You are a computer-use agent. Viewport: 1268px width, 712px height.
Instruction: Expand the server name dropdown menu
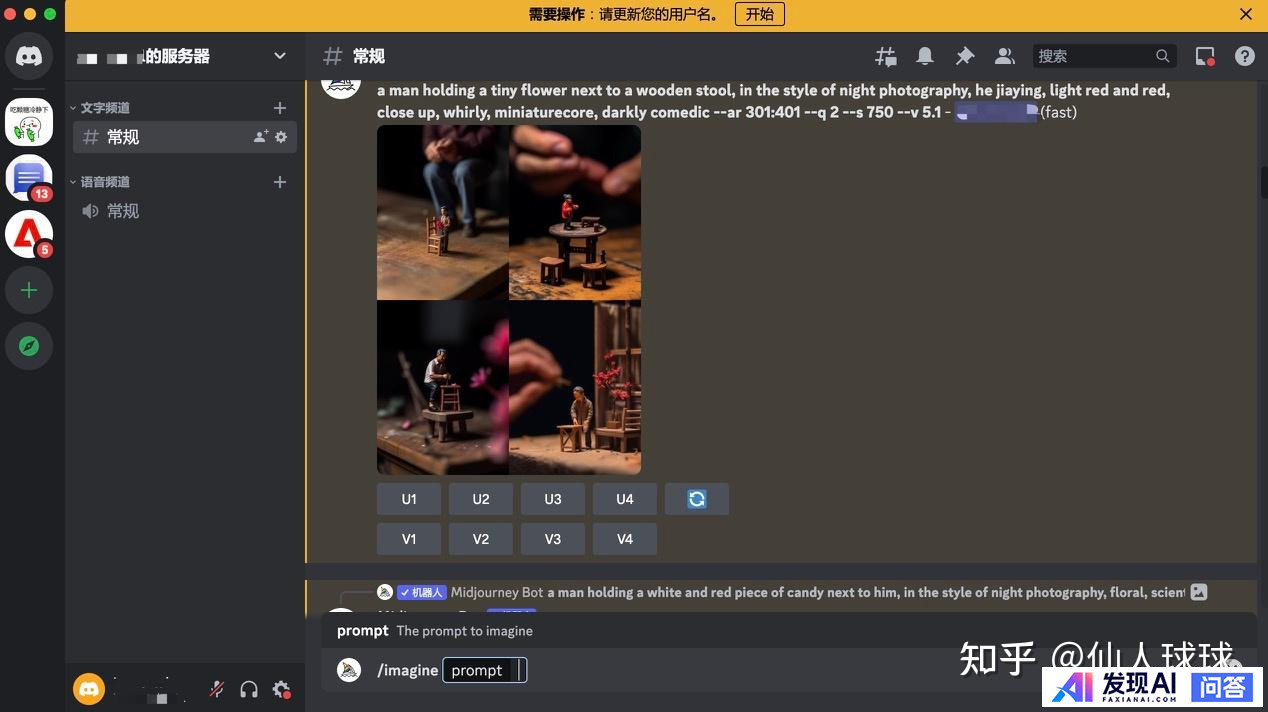280,56
